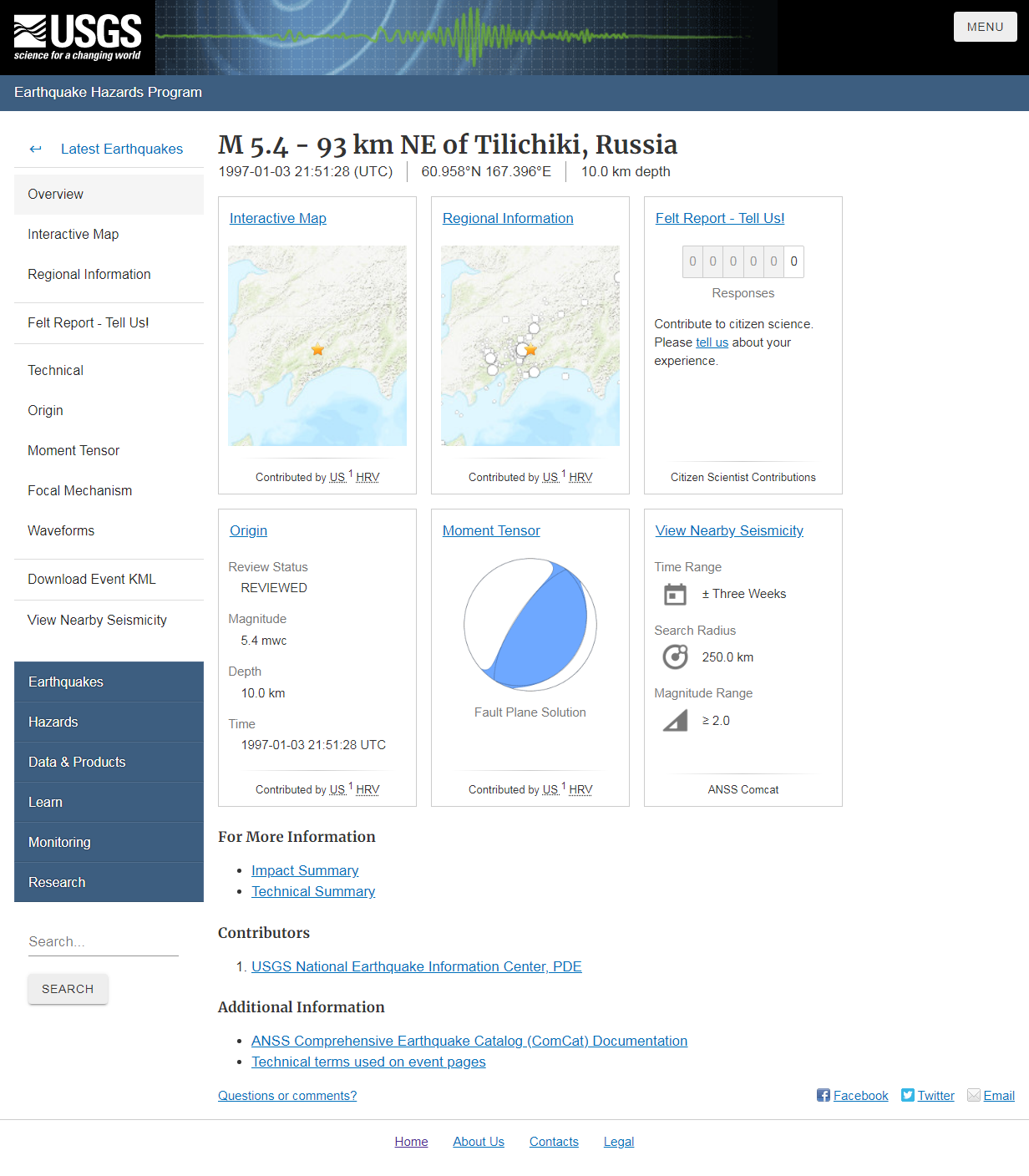This screenshot has width=1029, height=1176.
Task: Select Download Event KML in sidebar
Action: (x=109, y=579)
